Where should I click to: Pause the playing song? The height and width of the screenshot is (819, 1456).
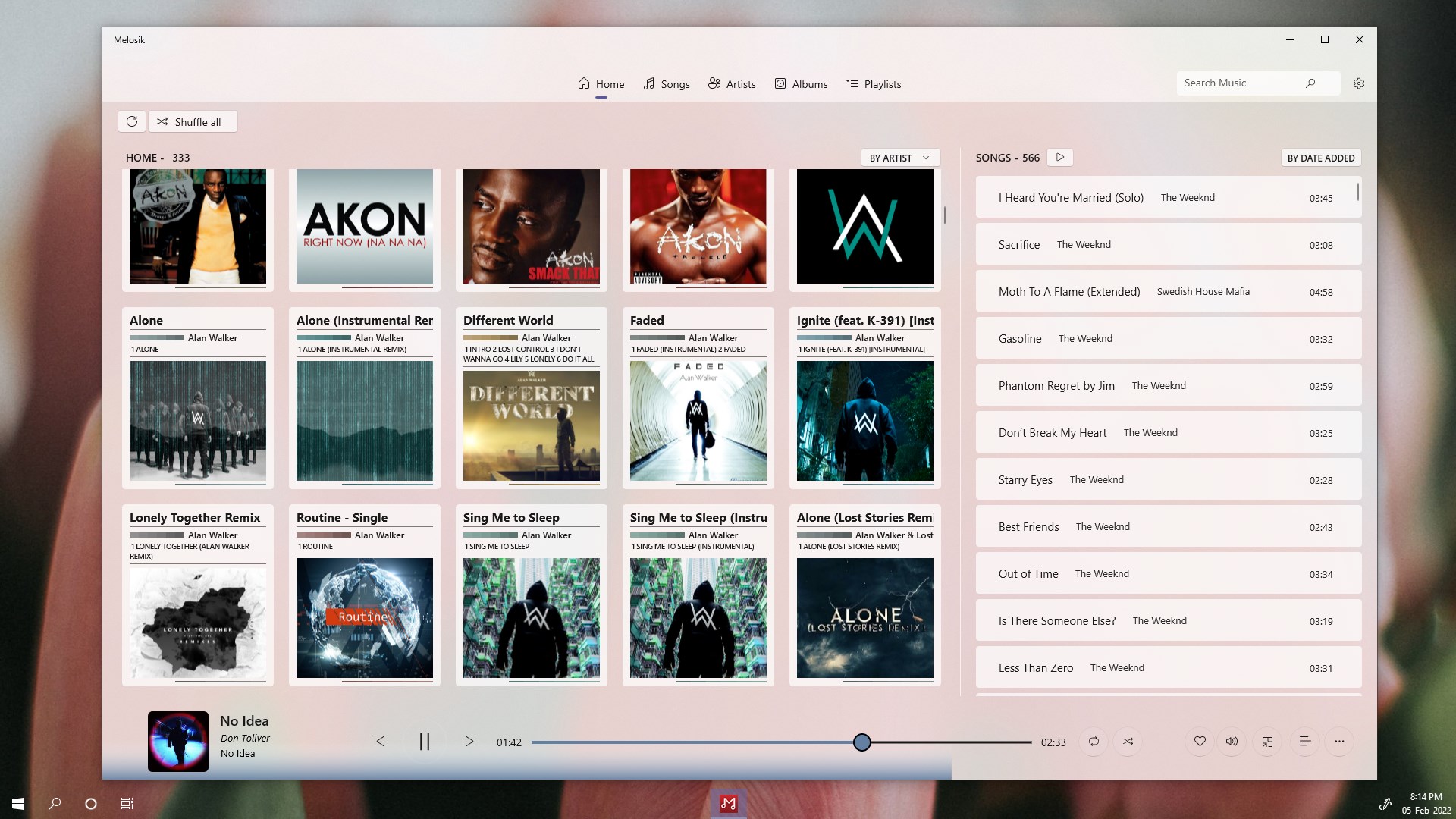coord(425,742)
